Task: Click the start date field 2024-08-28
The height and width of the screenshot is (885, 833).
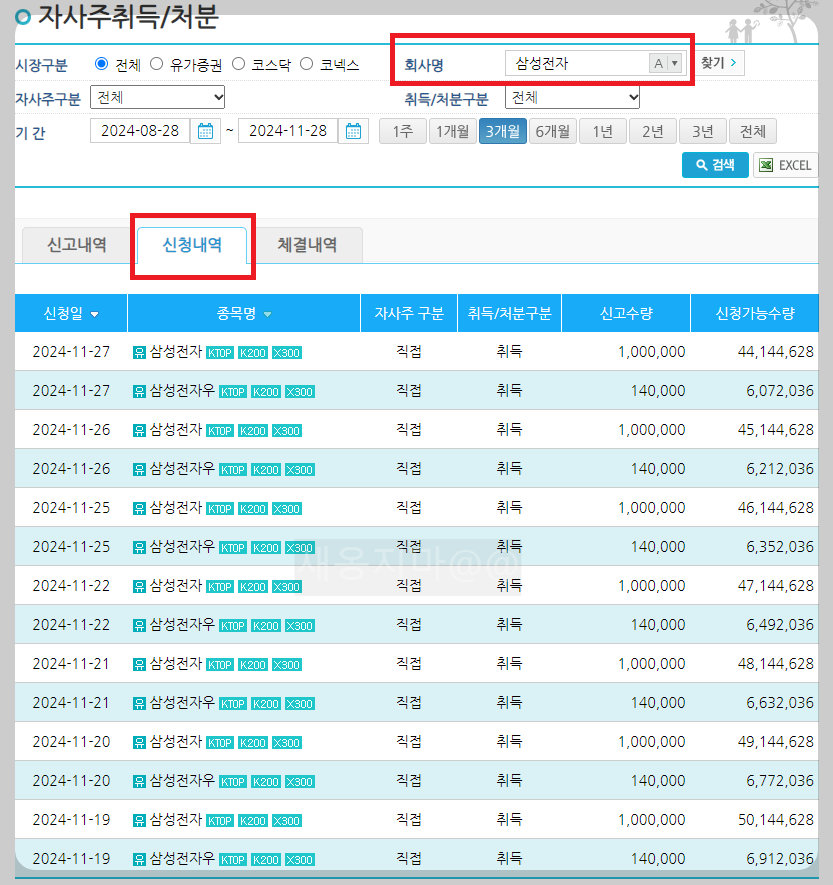Action: tap(140, 132)
